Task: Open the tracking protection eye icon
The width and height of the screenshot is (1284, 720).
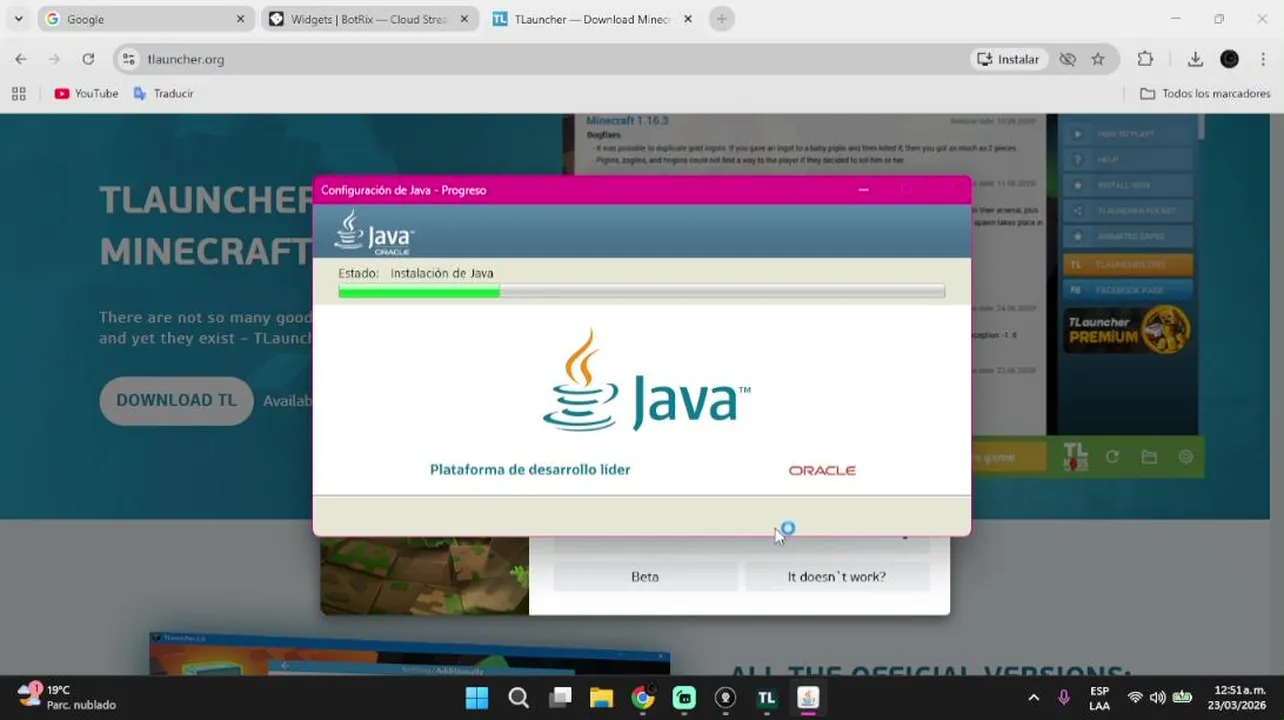Action: tap(1067, 59)
